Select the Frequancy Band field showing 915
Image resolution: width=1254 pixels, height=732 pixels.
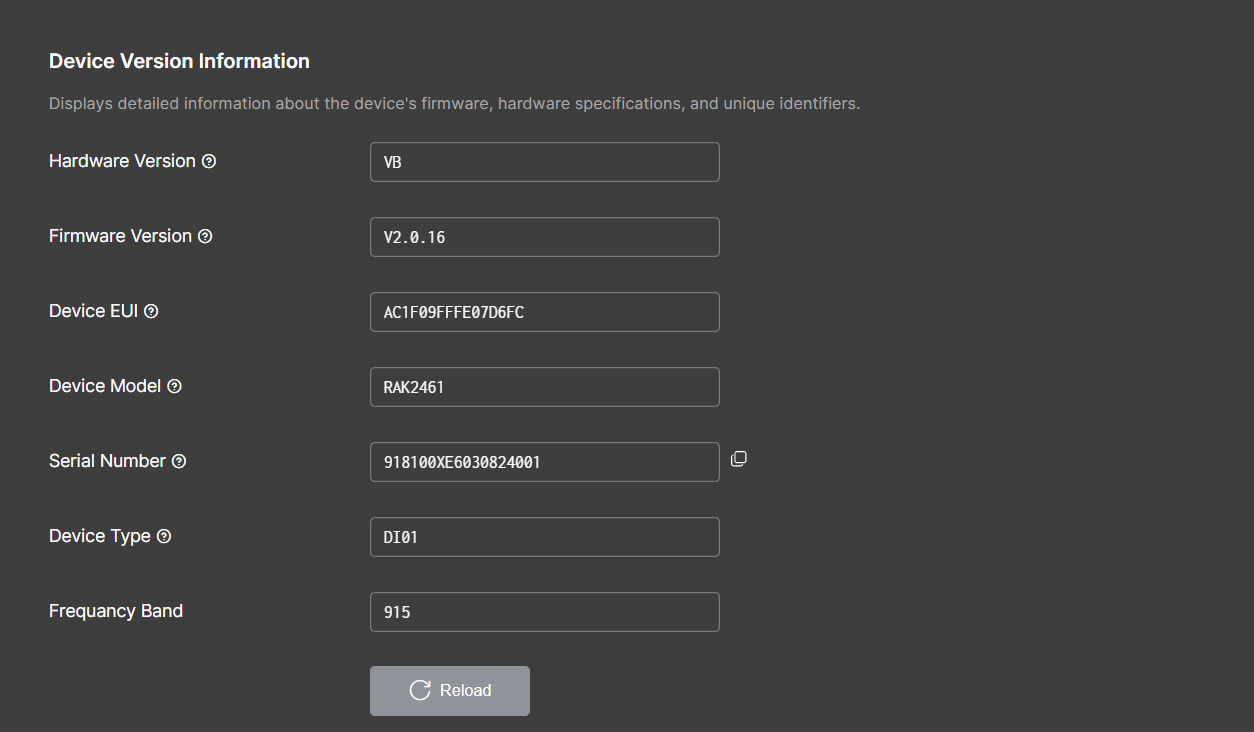click(x=544, y=611)
